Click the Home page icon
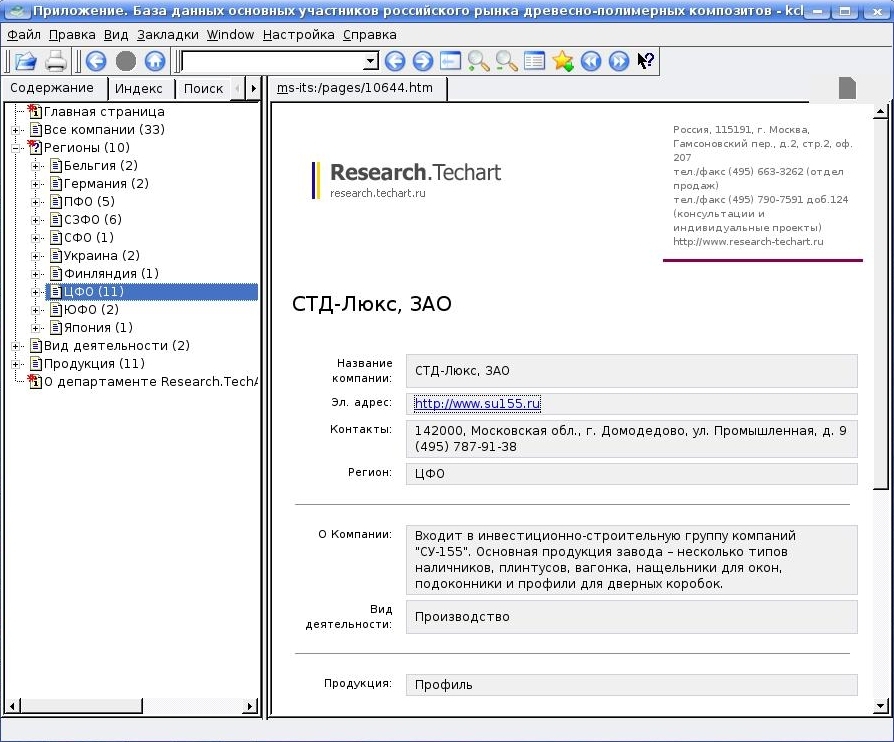This screenshot has width=894, height=742. pos(155,61)
